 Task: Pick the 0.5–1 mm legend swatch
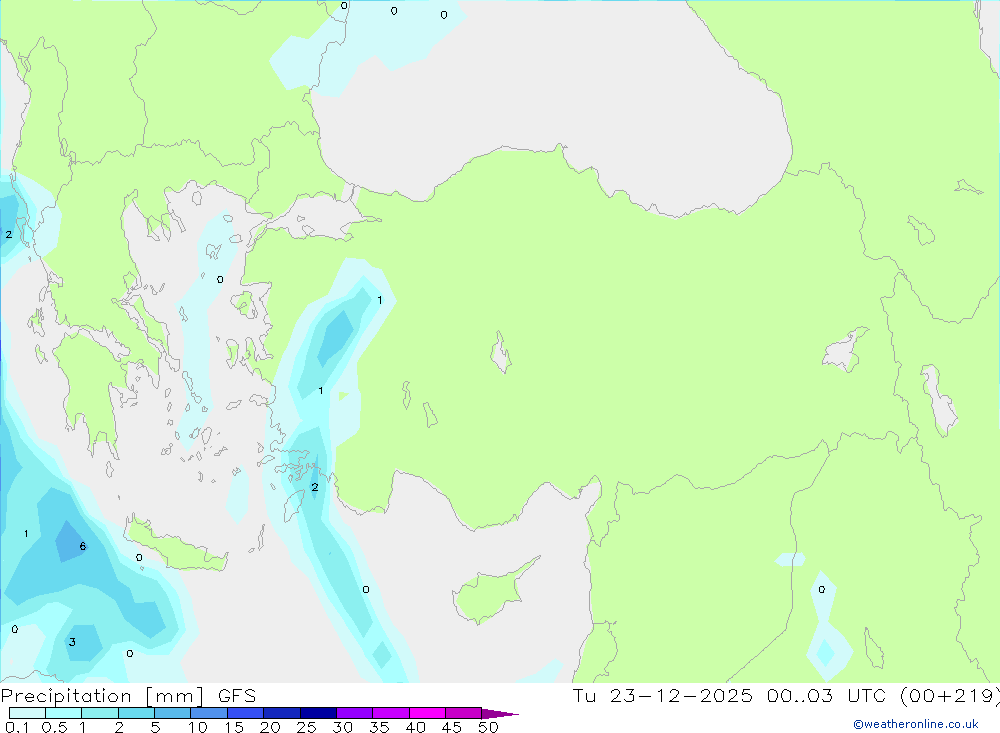pyautogui.click(x=63, y=713)
